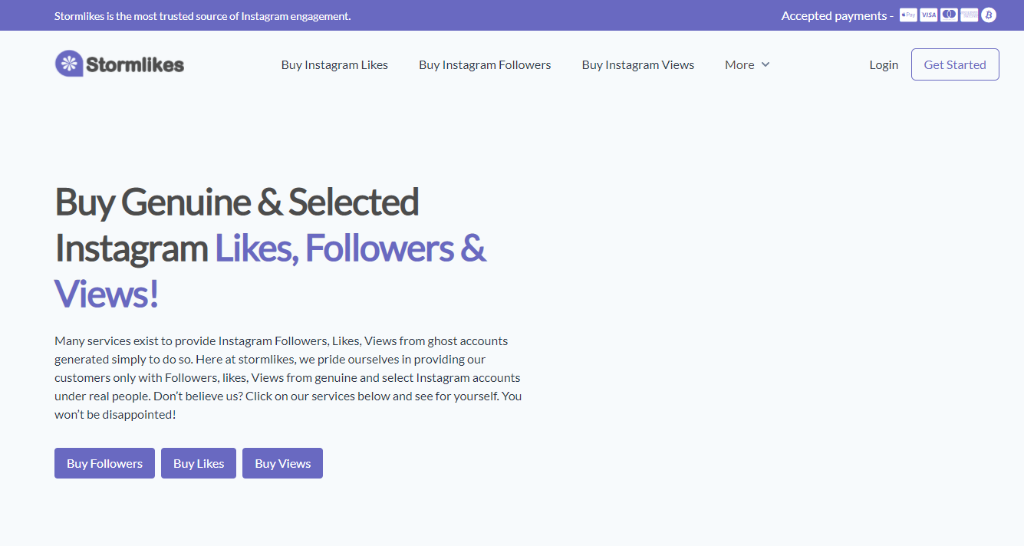Image resolution: width=1024 pixels, height=546 pixels.
Task: Click the Buy Likes button
Action: (x=199, y=463)
